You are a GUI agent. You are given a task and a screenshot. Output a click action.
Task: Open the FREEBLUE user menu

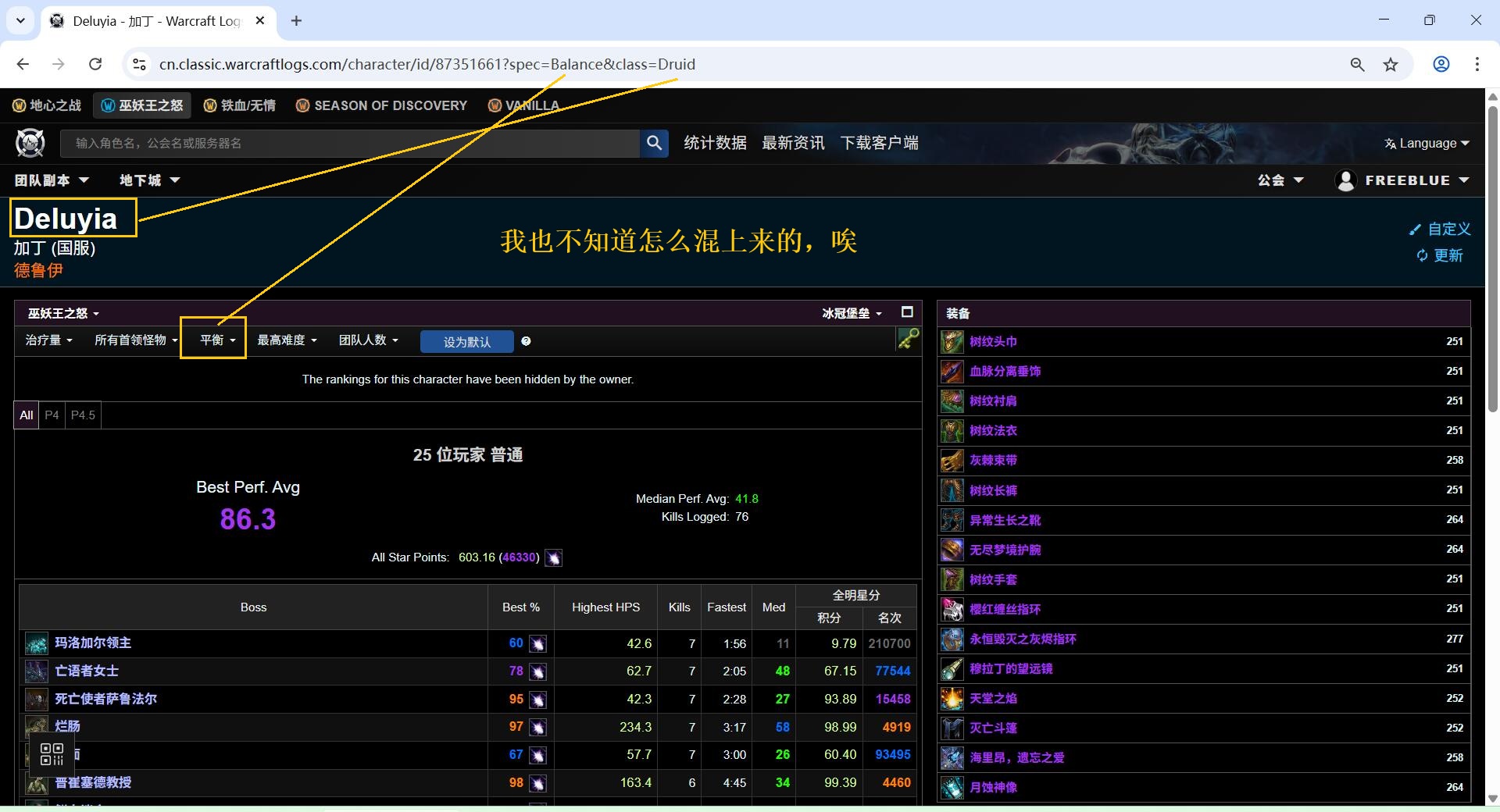[1402, 180]
